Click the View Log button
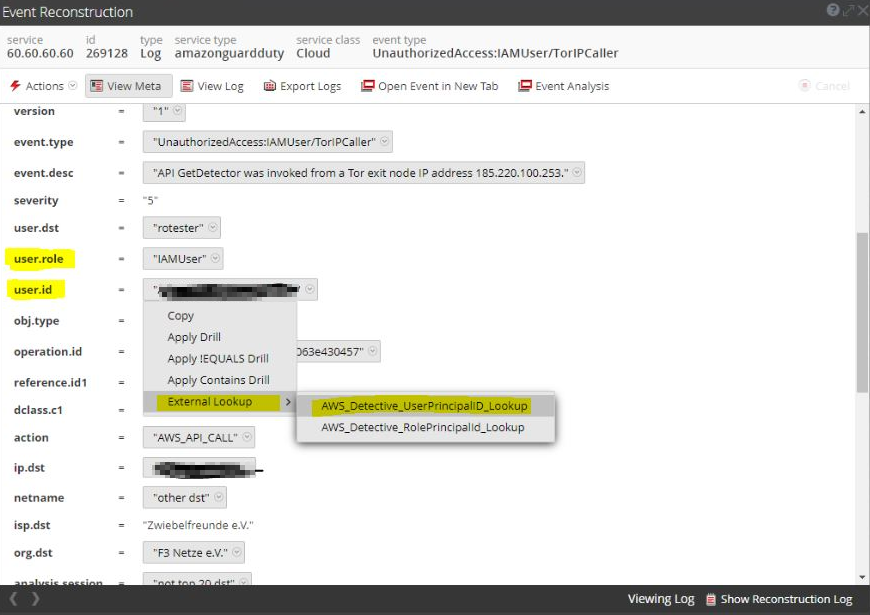Screen dimensions: 870x615 coord(213,86)
